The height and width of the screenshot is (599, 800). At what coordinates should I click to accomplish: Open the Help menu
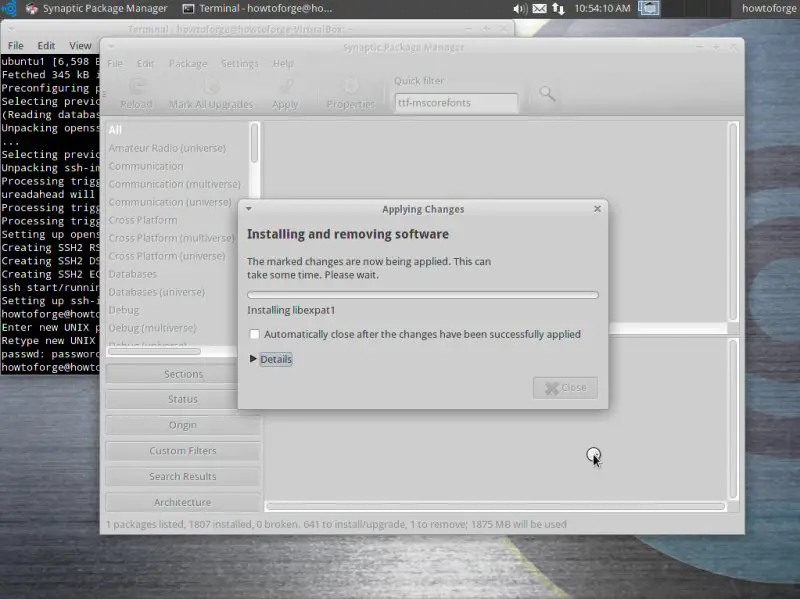[x=283, y=63]
